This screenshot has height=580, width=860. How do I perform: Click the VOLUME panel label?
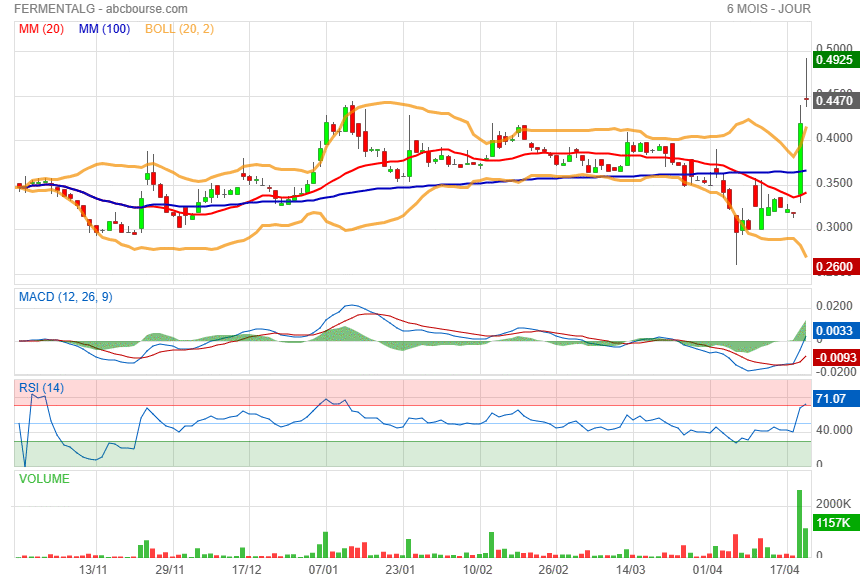point(44,478)
